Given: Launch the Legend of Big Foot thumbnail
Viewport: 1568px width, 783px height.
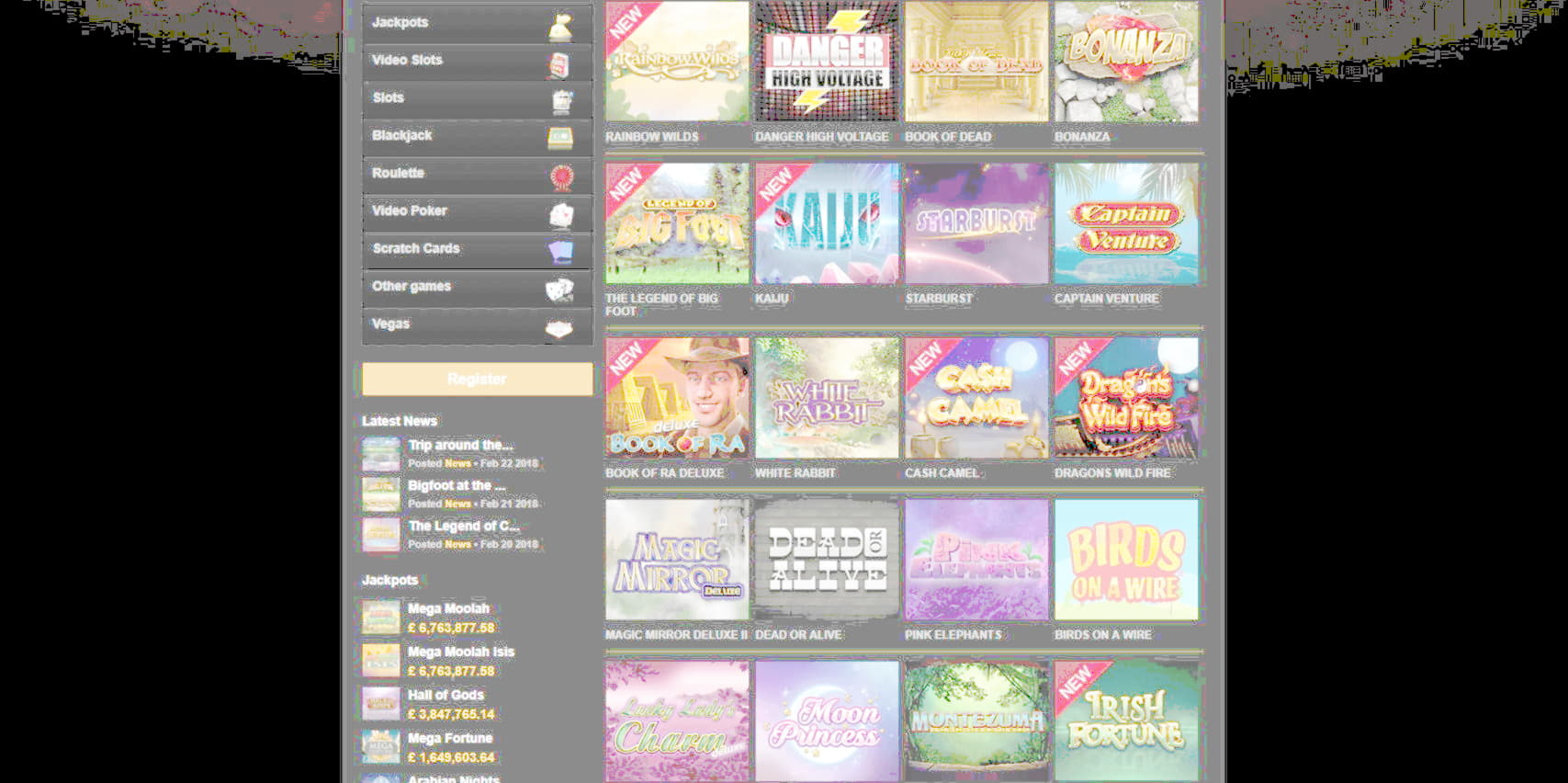Looking at the screenshot, I should (677, 223).
